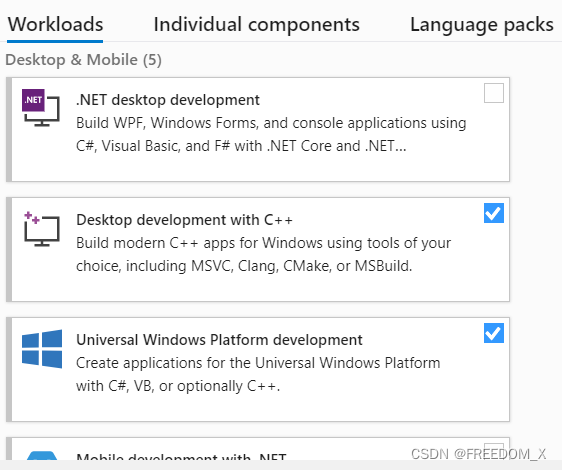The height and width of the screenshot is (470, 562).
Task: Click the .NET desktop monitor icon
Action: pos(41,108)
